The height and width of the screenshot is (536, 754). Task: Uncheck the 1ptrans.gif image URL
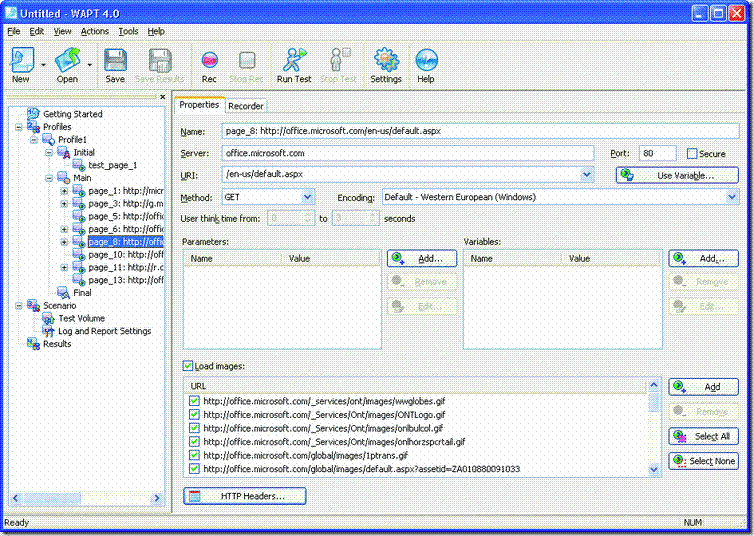tap(194, 455)
